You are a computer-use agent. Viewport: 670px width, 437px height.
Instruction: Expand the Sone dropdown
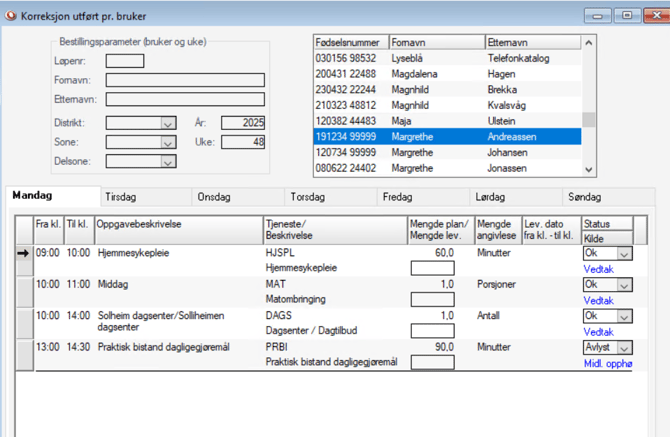pos(167,142)
